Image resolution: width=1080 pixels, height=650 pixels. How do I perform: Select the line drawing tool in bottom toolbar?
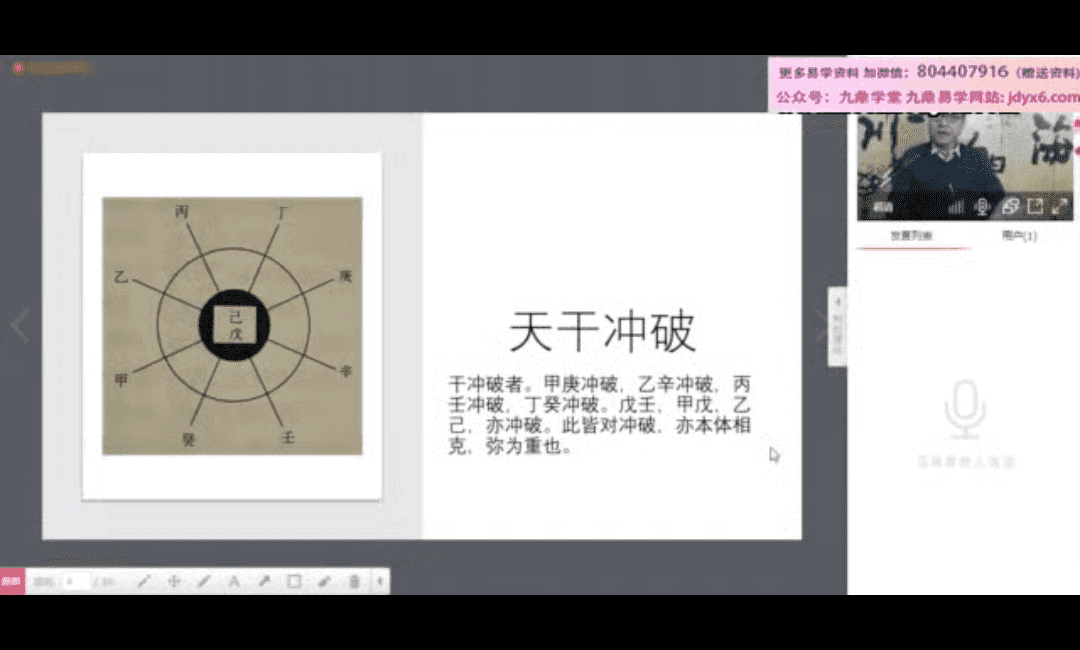[144, 581]
